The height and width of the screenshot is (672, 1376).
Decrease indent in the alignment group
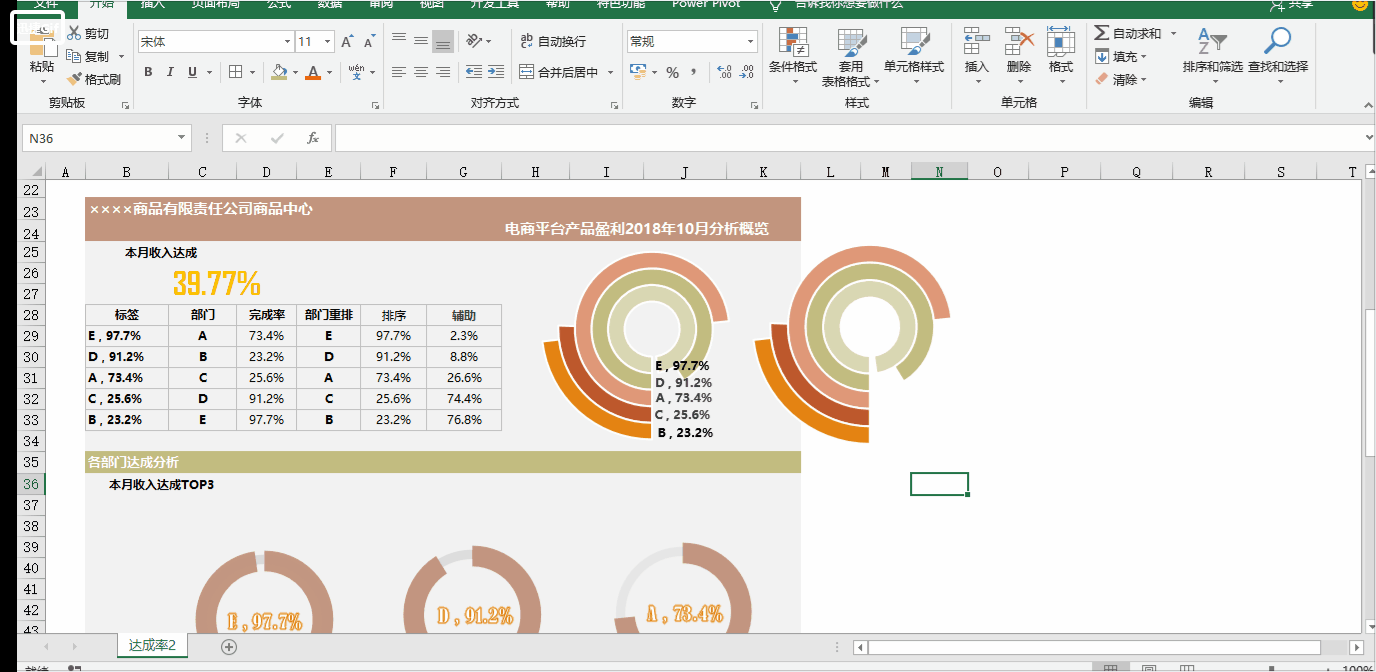coord(475,72)
